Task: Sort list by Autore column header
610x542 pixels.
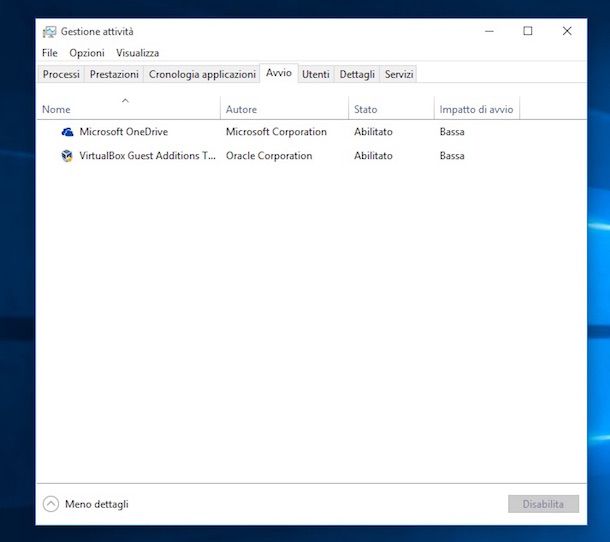Action: tap(241, 109)
